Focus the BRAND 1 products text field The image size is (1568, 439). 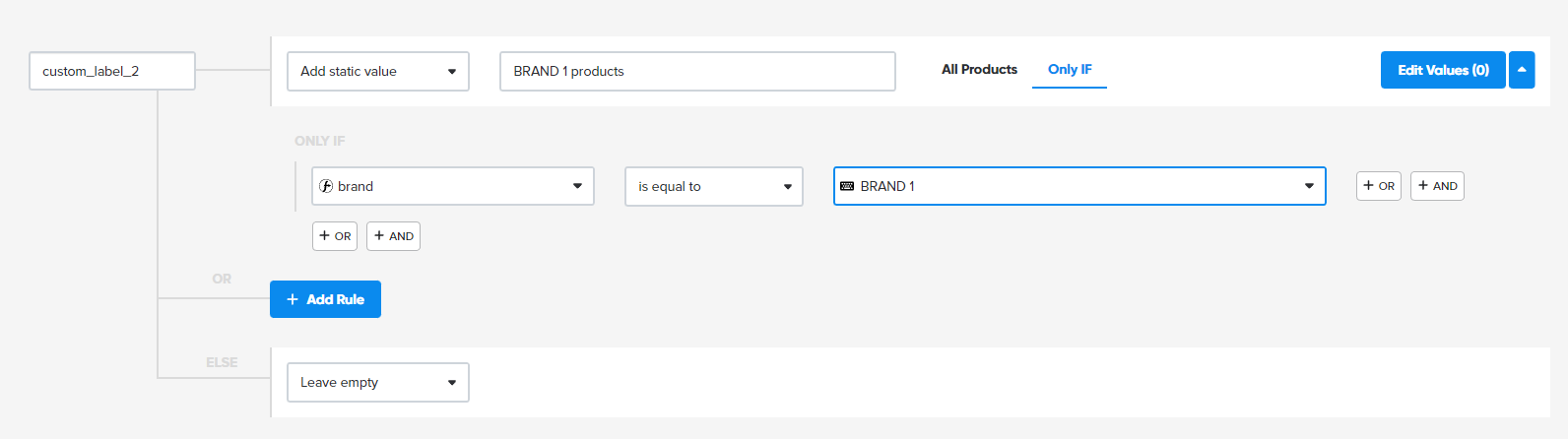[697, 72]
